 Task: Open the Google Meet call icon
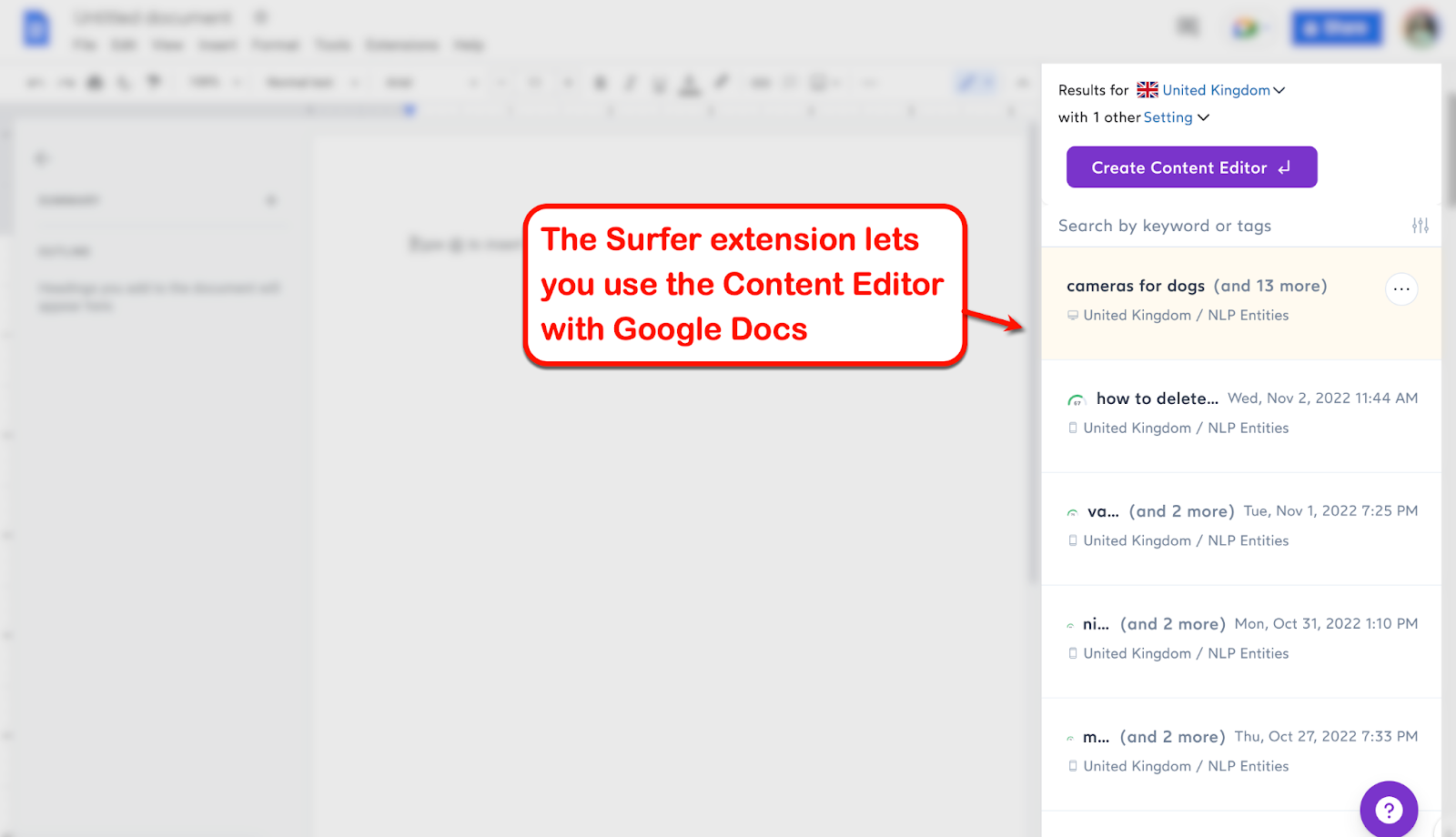[1247, 28]
